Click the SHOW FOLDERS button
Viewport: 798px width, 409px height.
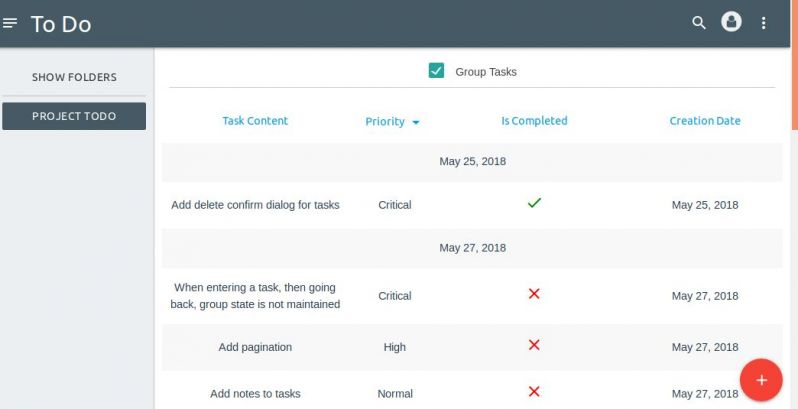pyautogui.click(x=74, y=77)
